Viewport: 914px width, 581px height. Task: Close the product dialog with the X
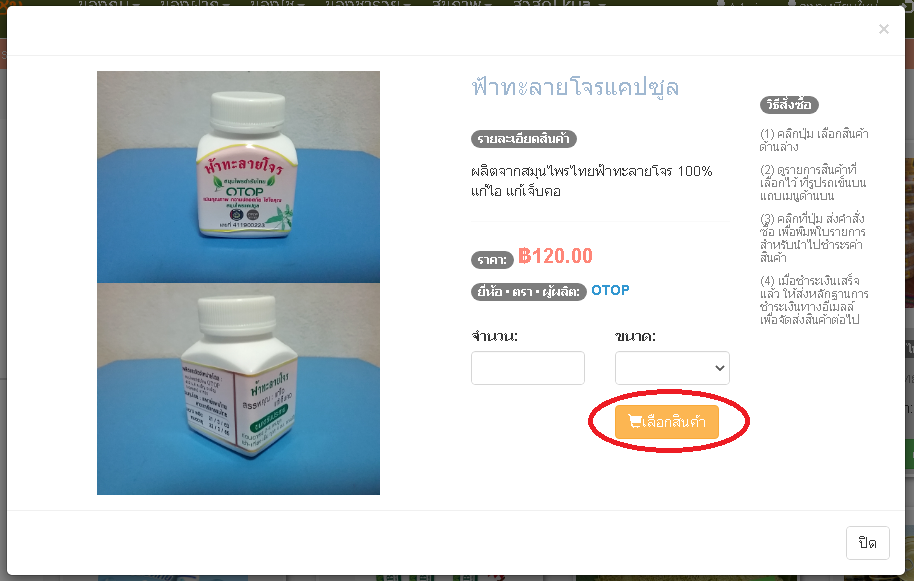(x=884, y=29)
